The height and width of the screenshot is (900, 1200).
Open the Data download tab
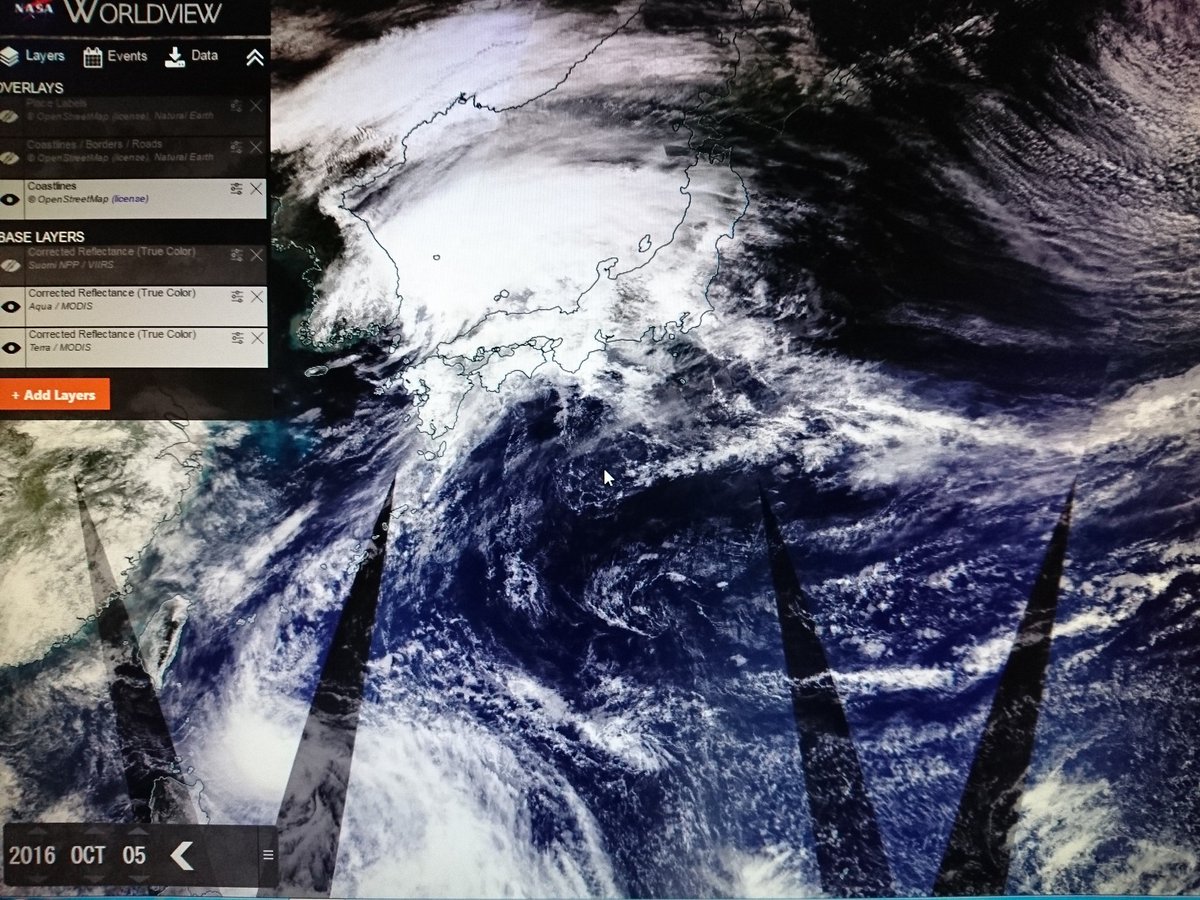point(191,56)
